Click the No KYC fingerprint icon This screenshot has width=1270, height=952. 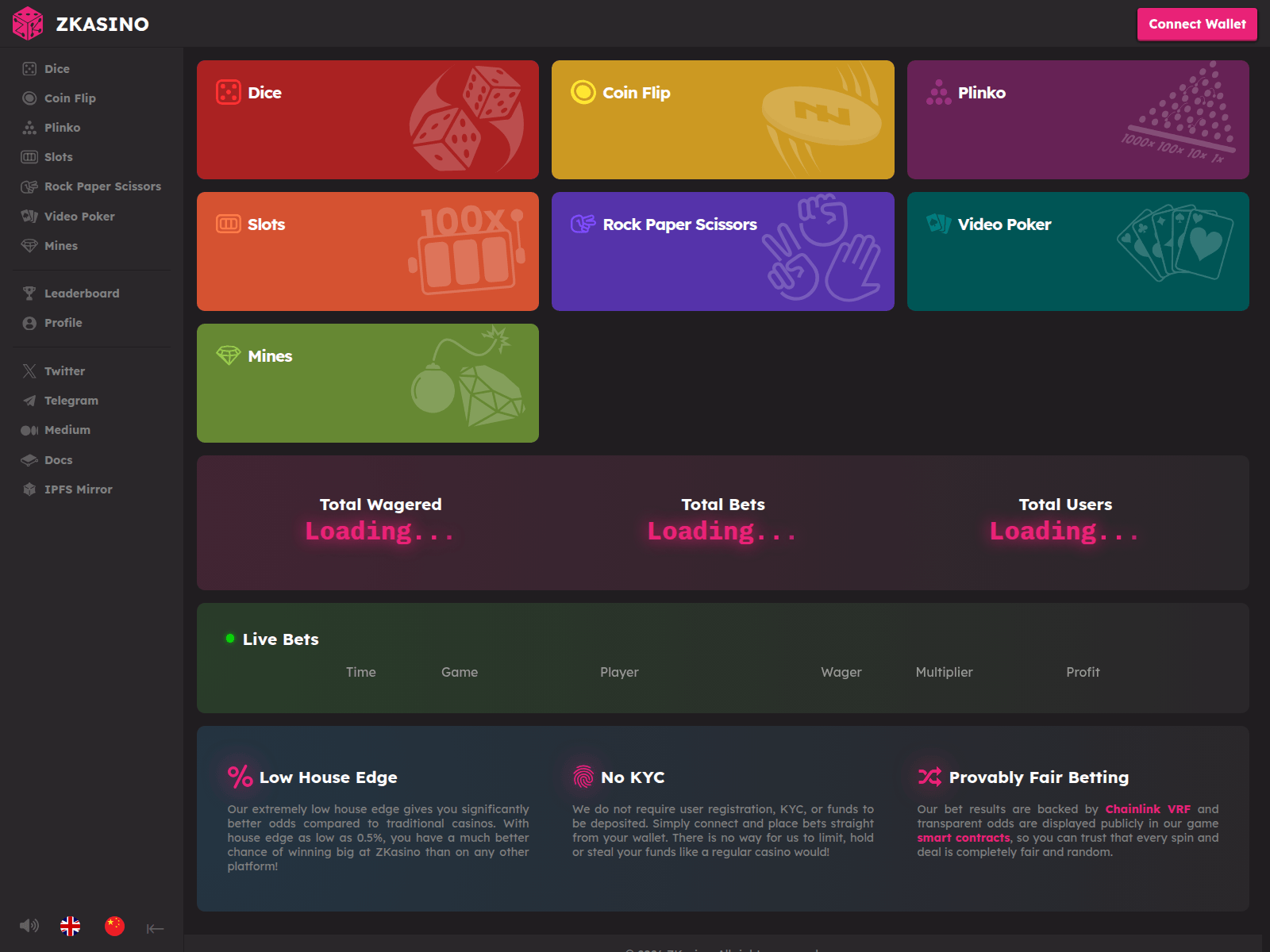(x=583, y=777)
